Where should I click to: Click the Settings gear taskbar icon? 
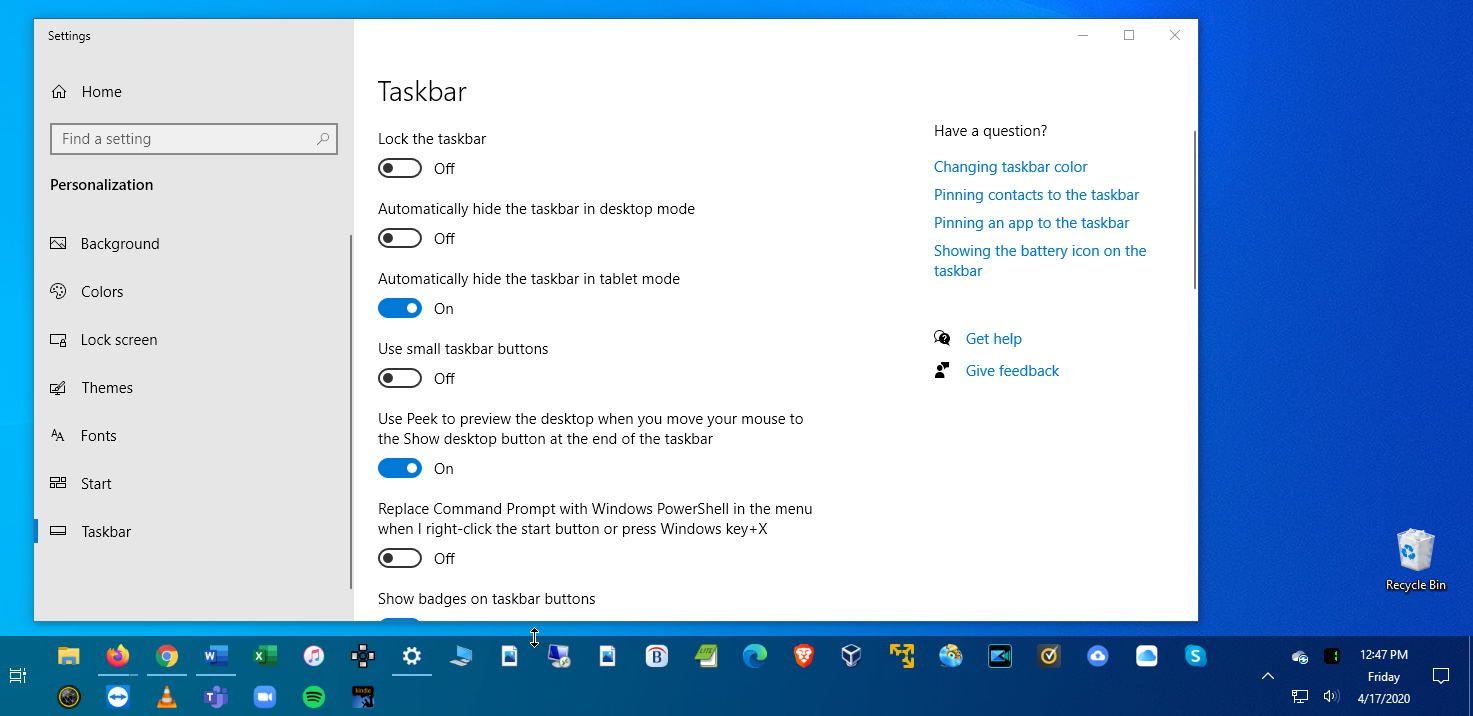[412, 656]
